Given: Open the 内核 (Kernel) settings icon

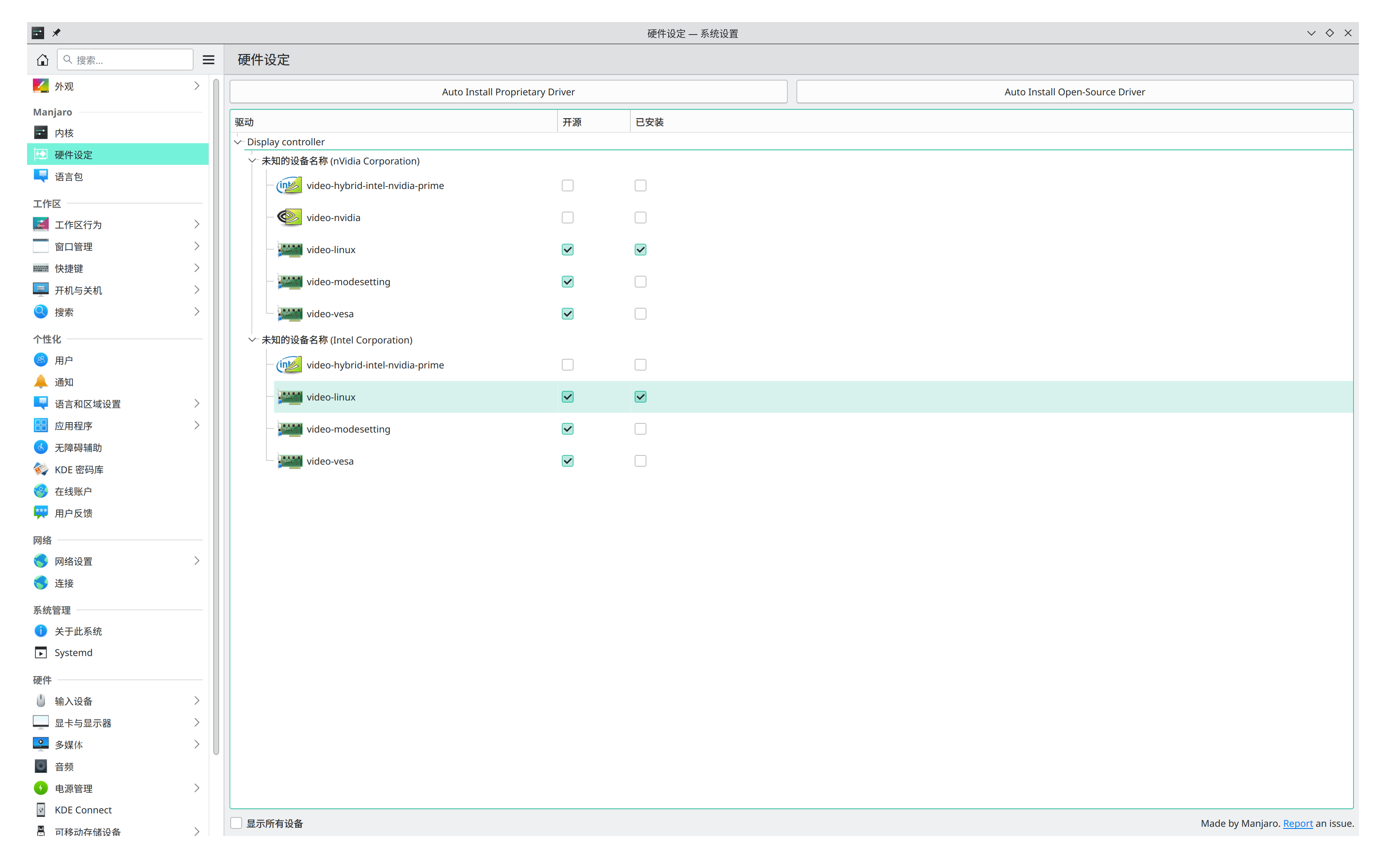Looking at the screenshot, I should tap(41, 133).
